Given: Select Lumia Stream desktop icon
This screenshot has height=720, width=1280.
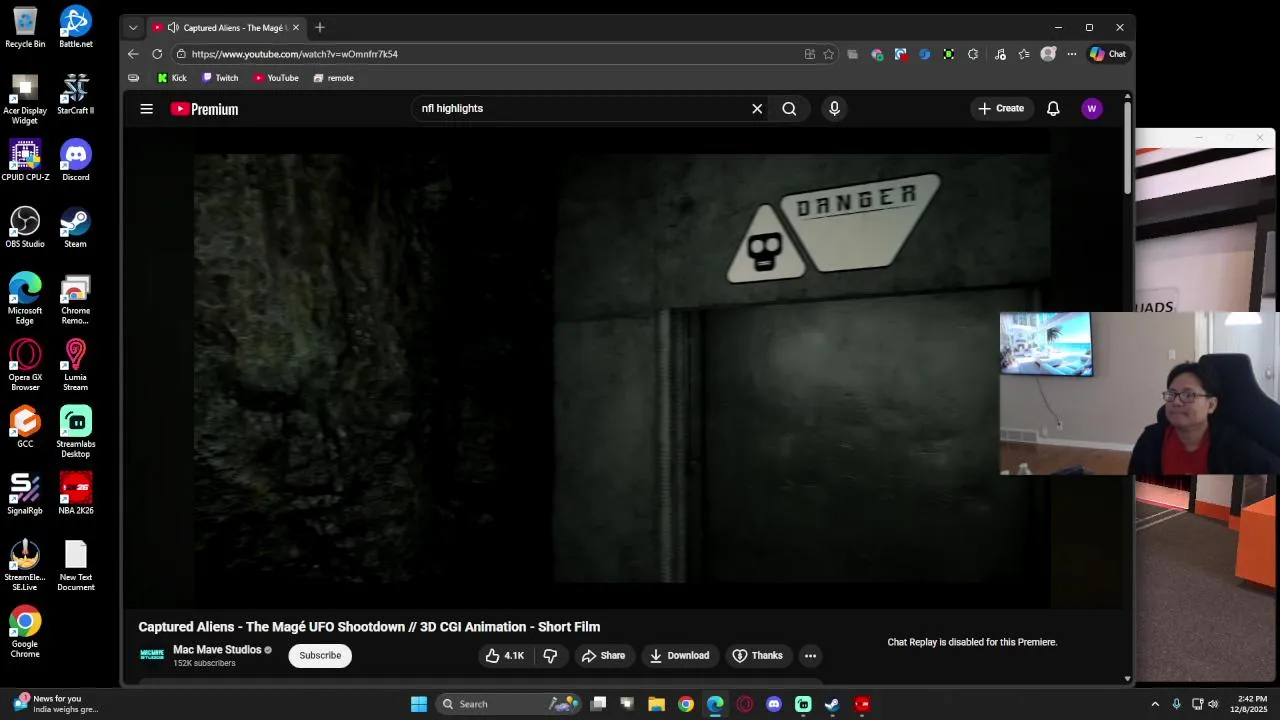Looking at the screenshot, I should coord(76,365).
